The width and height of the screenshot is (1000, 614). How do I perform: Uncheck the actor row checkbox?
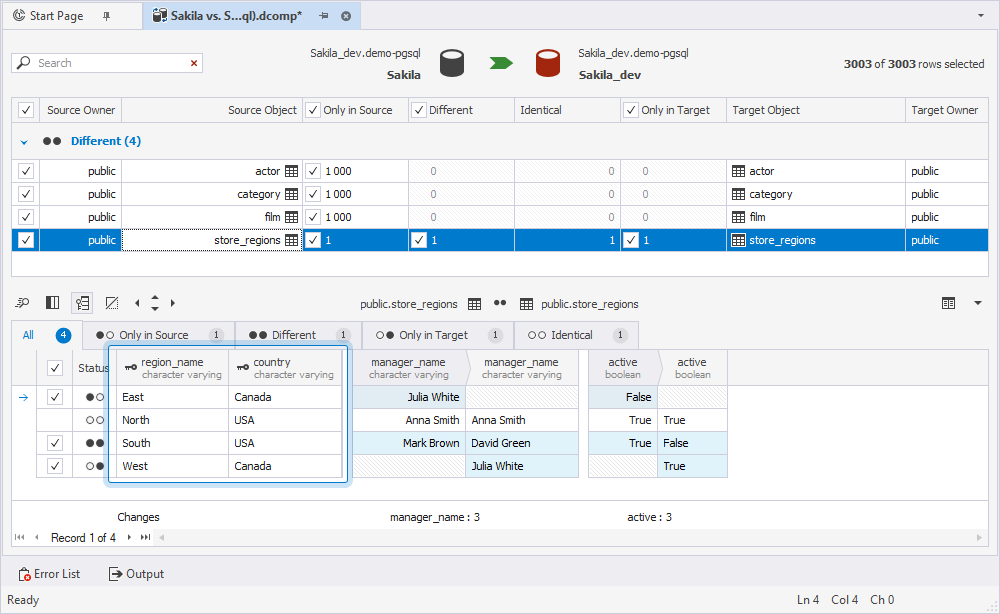point(26,171)
